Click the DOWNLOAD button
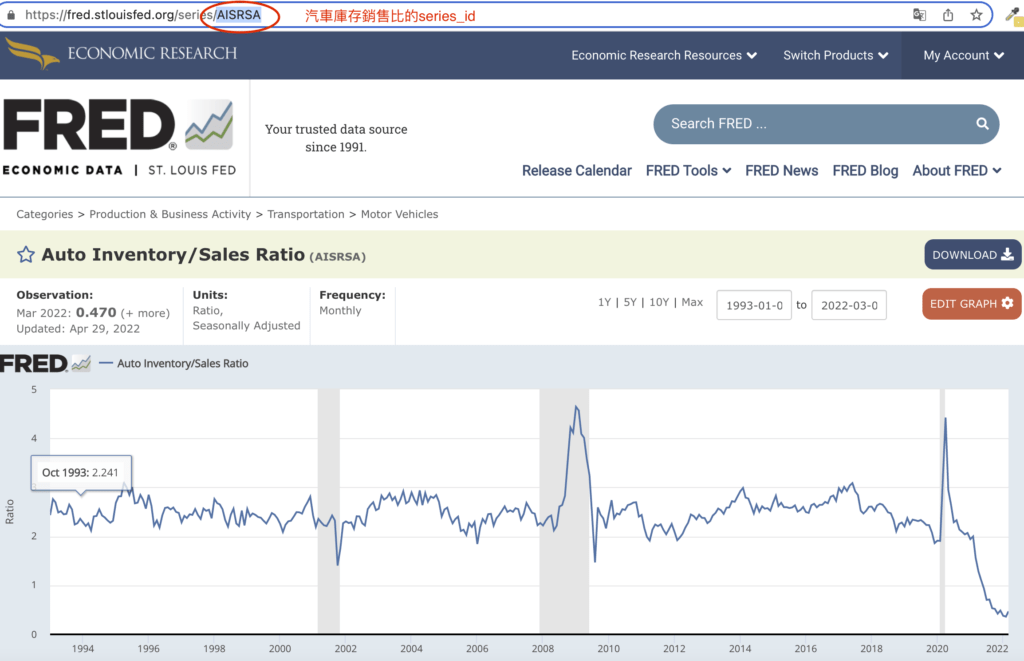1024x661 pixels. tap(972, 255)
